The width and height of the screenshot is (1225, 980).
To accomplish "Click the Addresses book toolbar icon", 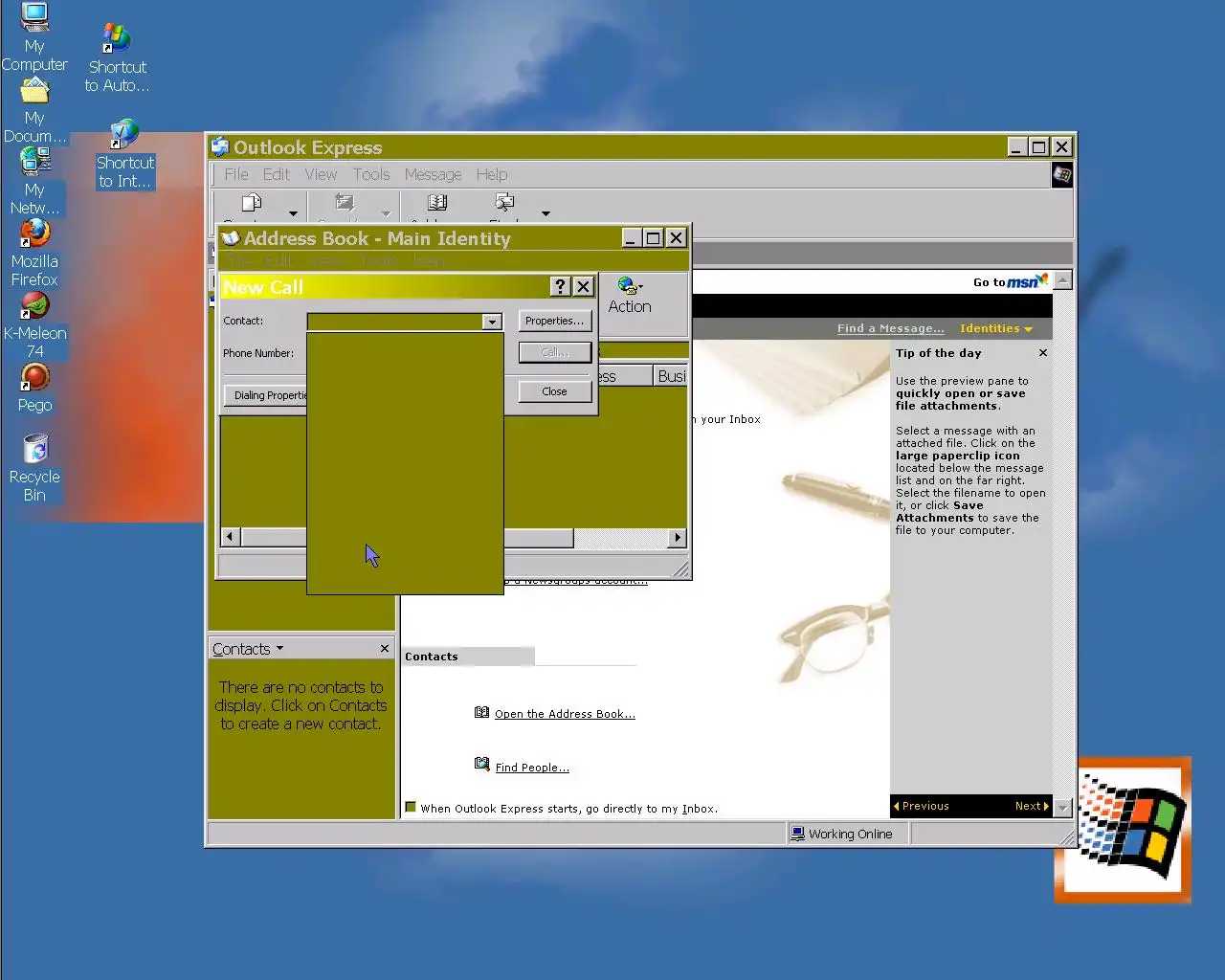I will pos(437,203).
